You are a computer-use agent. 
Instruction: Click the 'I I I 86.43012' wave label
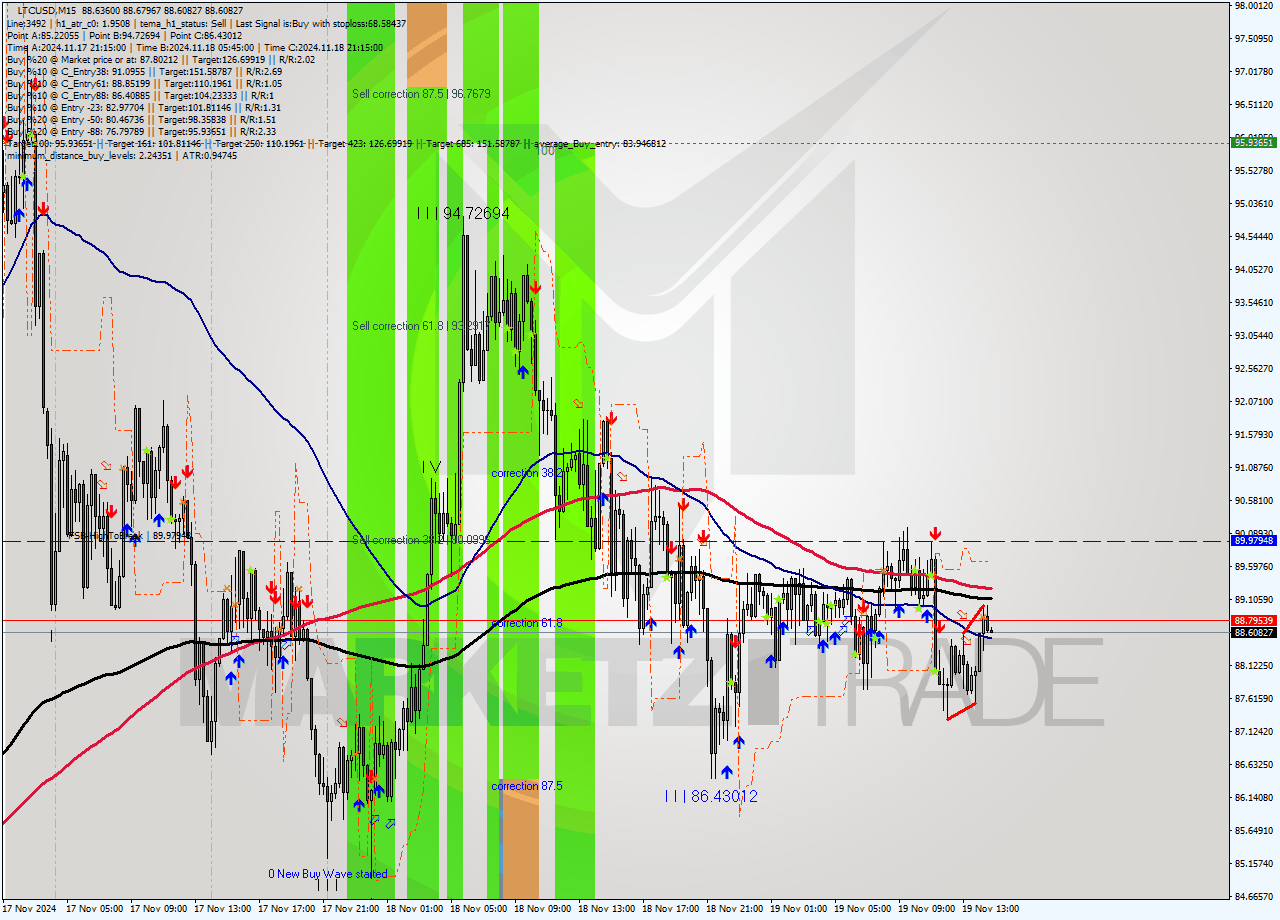710,796
